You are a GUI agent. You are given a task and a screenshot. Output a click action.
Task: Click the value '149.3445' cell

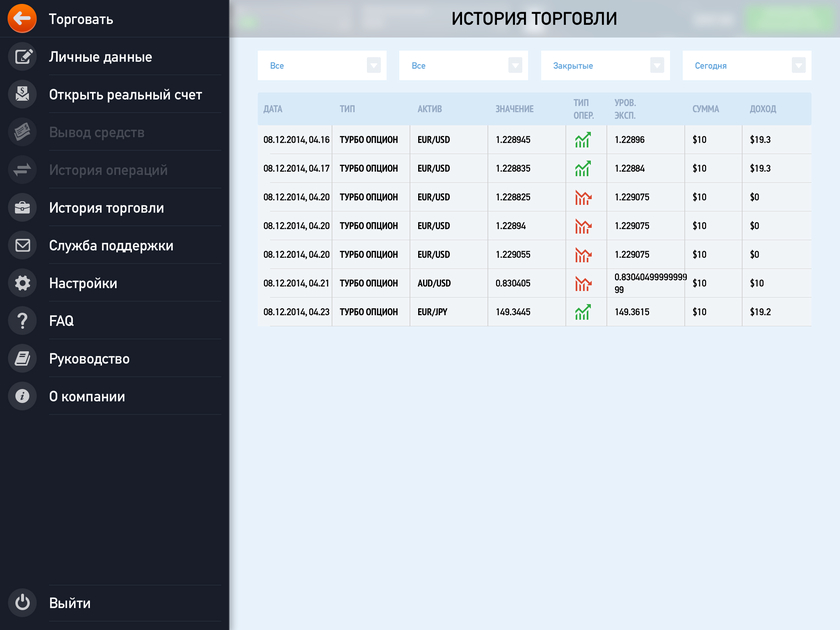pos(513,312)
